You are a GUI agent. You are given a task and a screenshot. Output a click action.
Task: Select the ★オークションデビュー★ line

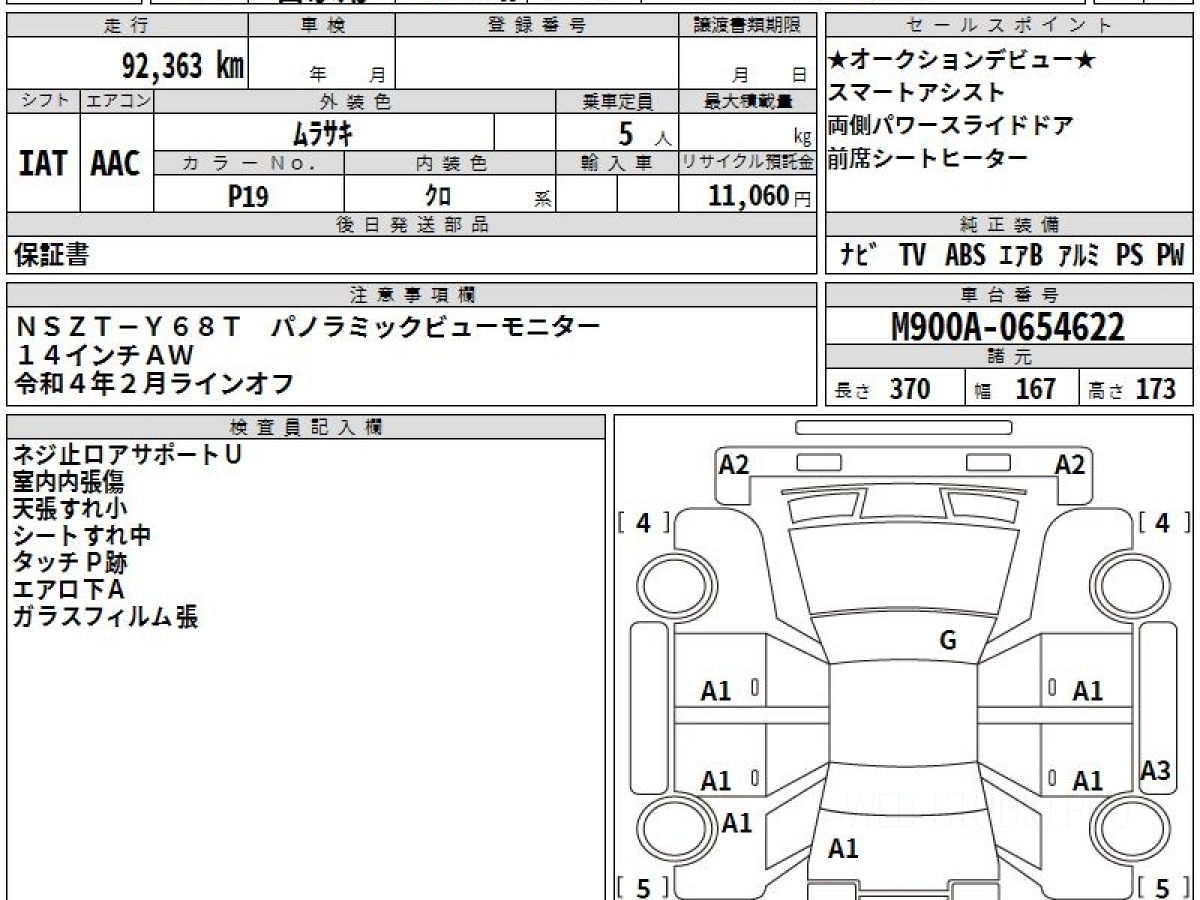(x=962, y=61)
